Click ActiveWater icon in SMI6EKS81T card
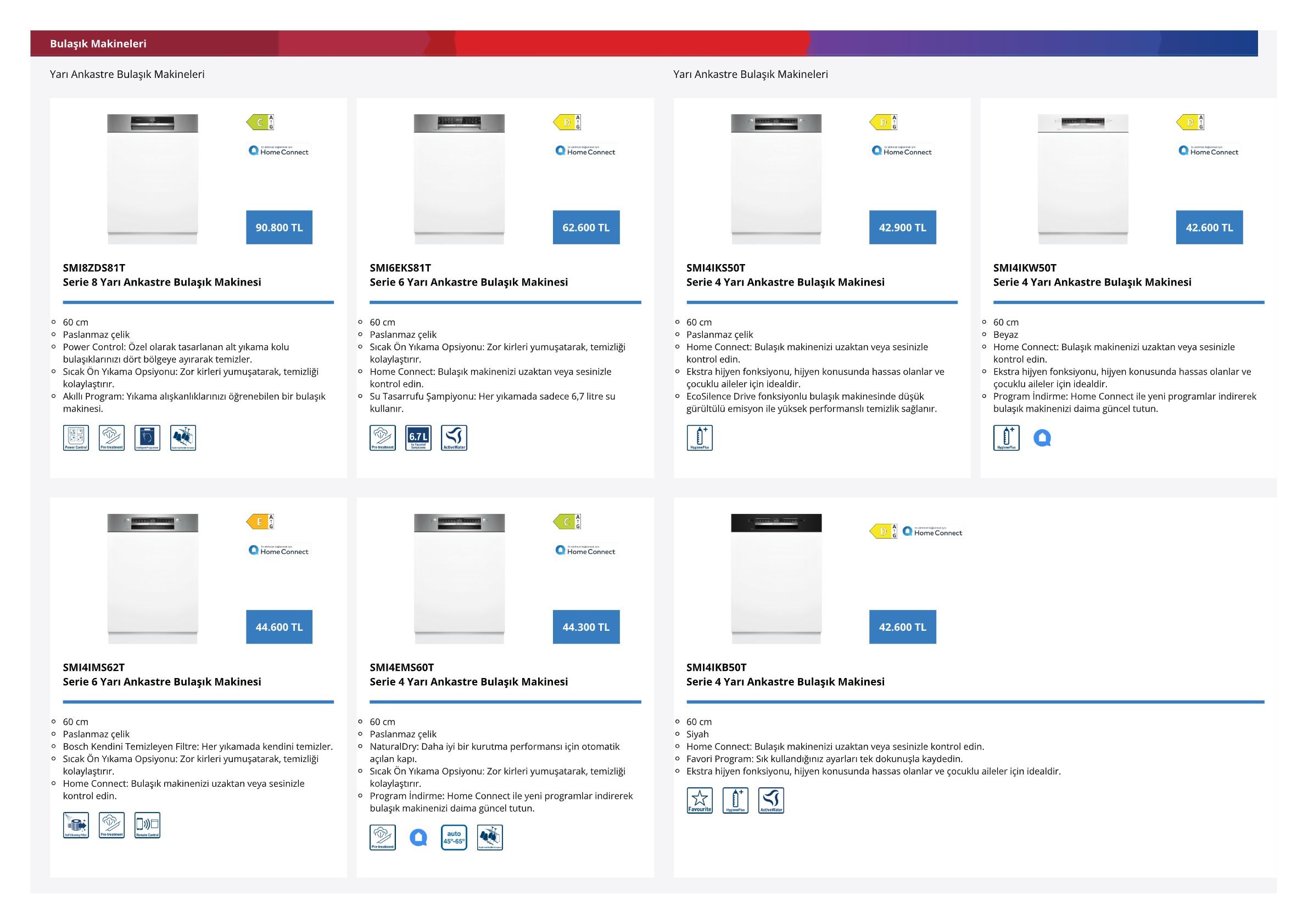The height and width of the screenshot is (924, 1308). pyautogui.click(x=454, y=438)
